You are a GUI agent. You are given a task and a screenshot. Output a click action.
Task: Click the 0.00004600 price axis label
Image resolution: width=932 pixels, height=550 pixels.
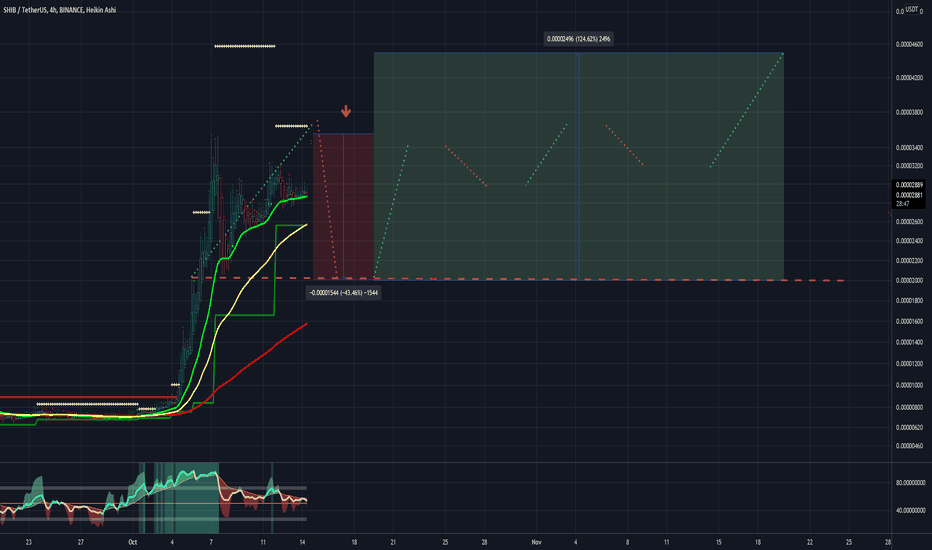tap(909, 45)
